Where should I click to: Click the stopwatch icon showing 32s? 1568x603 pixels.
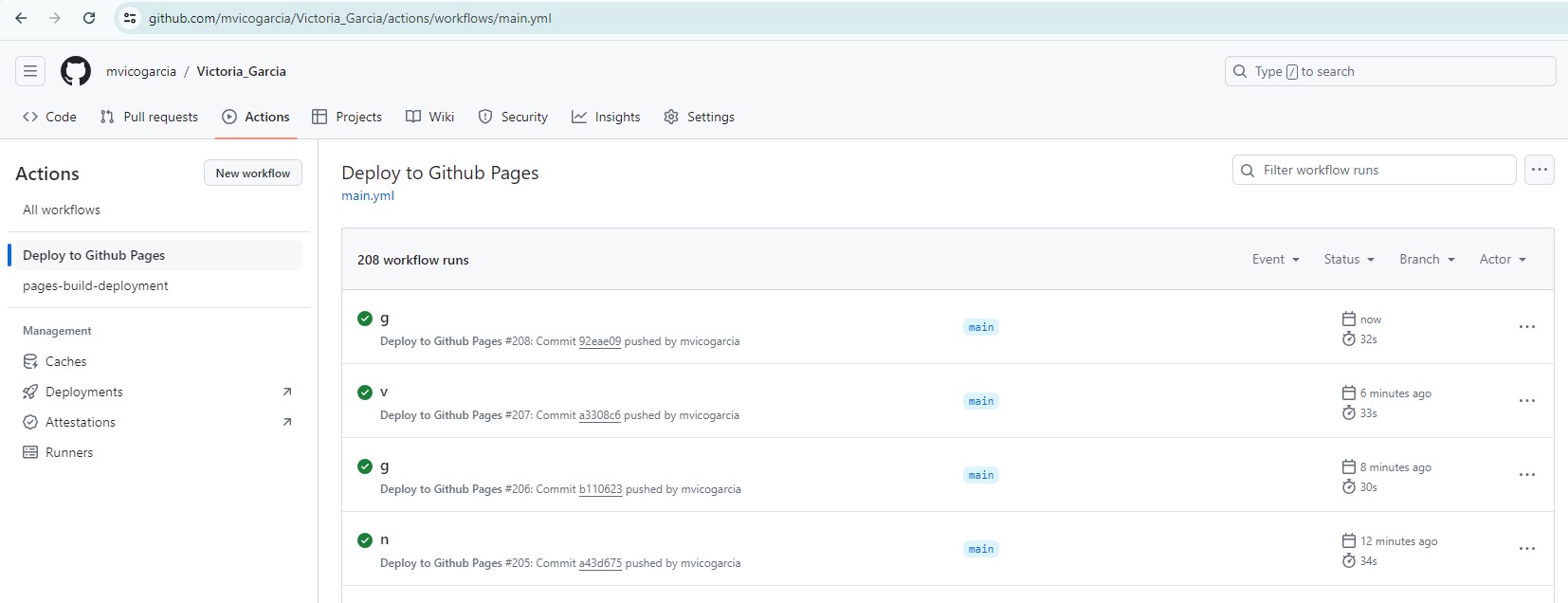pos(1349,338)
